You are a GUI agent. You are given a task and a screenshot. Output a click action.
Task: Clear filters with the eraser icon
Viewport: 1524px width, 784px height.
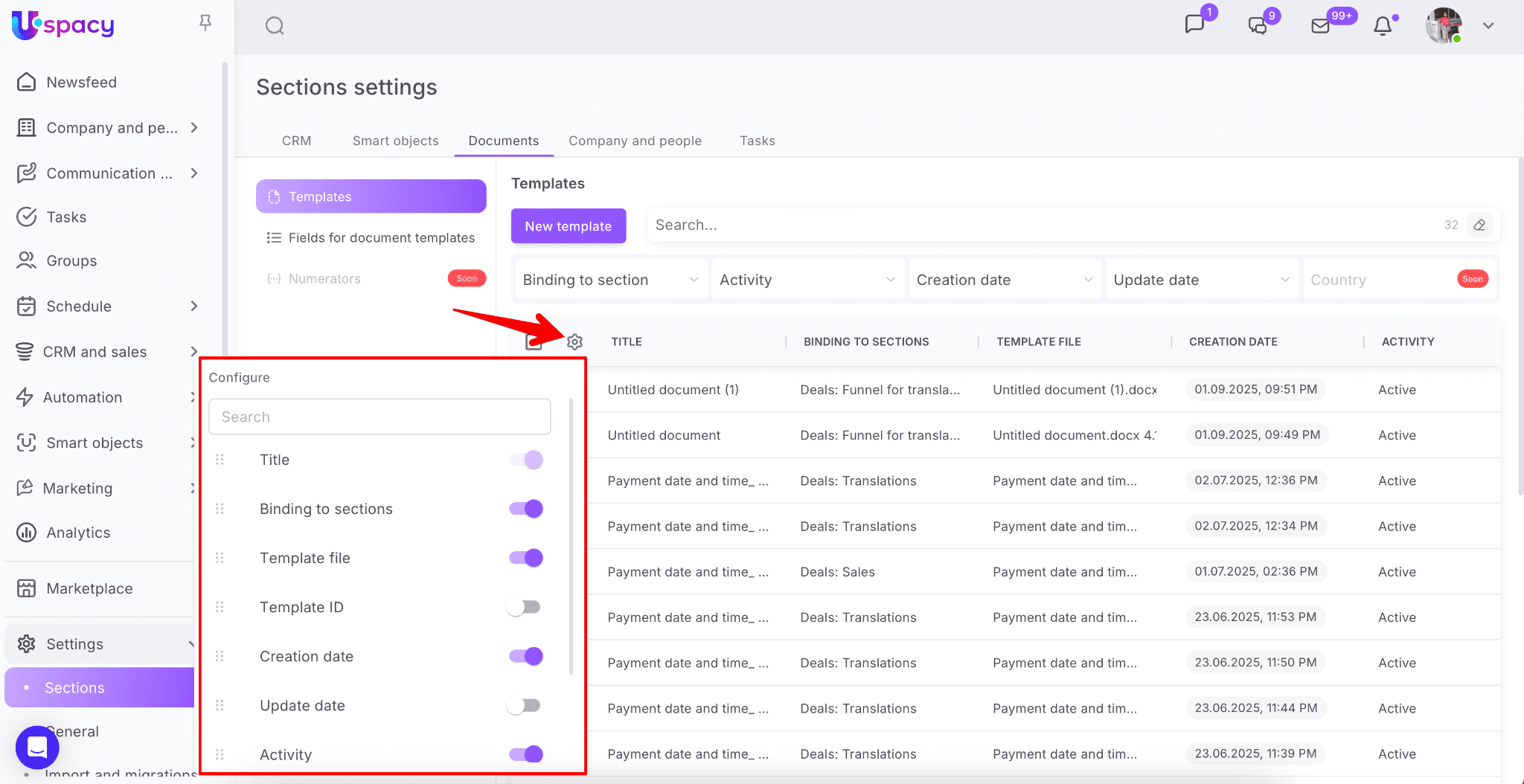click(1479, 225)
